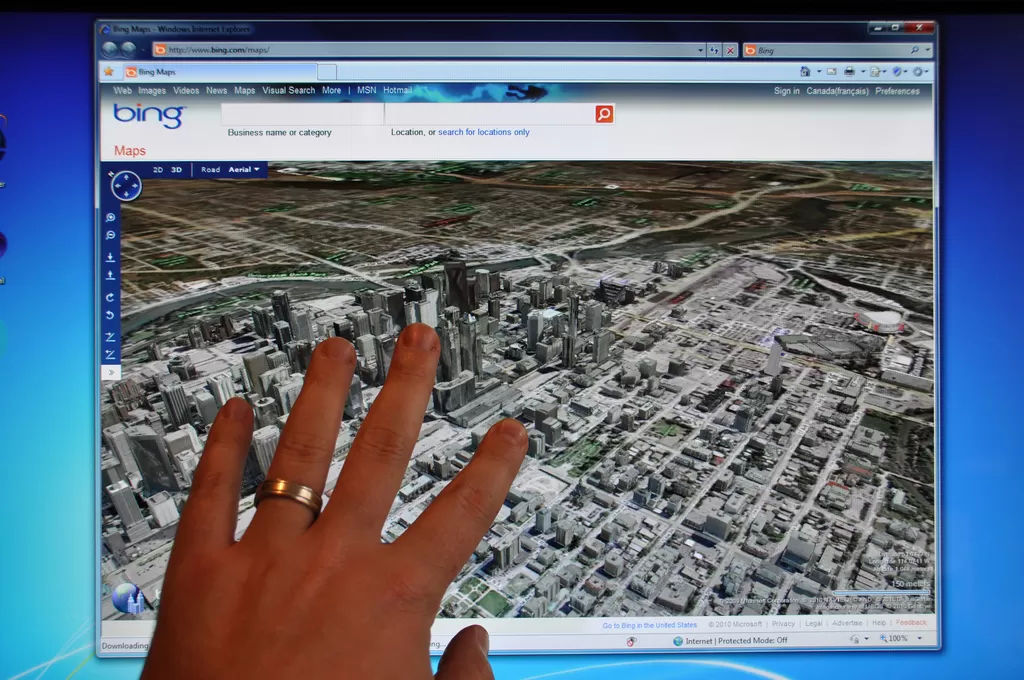
Task: Click the Page icon in the command bar
Action: coord(875,71)
